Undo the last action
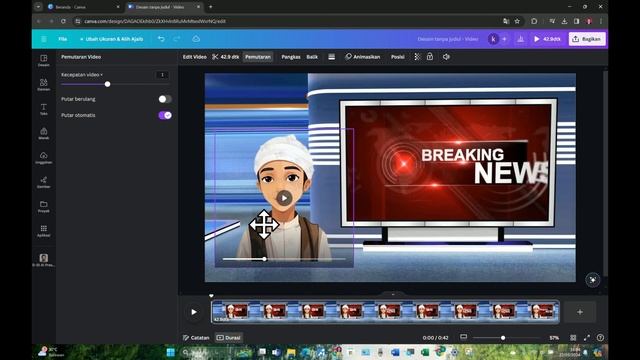This screenshot has height=360, width=640. tap(161, 39)
